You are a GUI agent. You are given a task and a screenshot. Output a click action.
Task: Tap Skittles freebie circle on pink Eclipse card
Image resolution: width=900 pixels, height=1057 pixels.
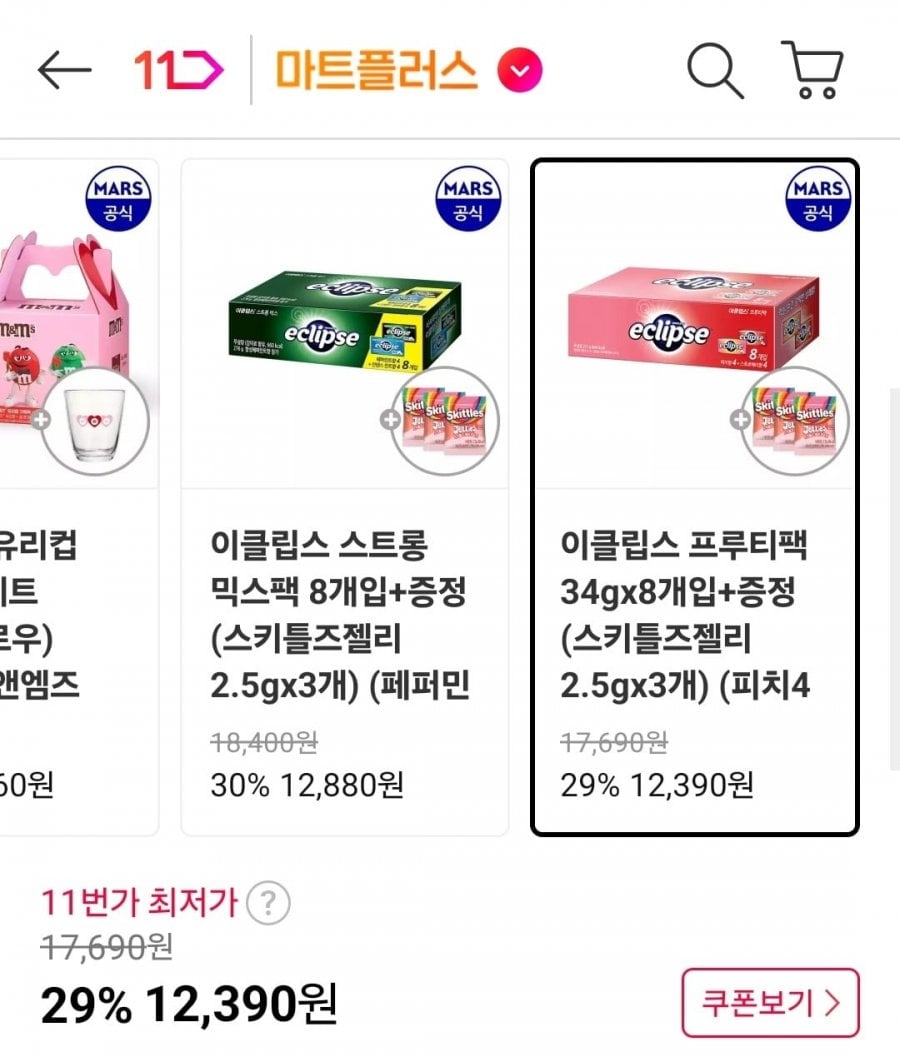794,420
